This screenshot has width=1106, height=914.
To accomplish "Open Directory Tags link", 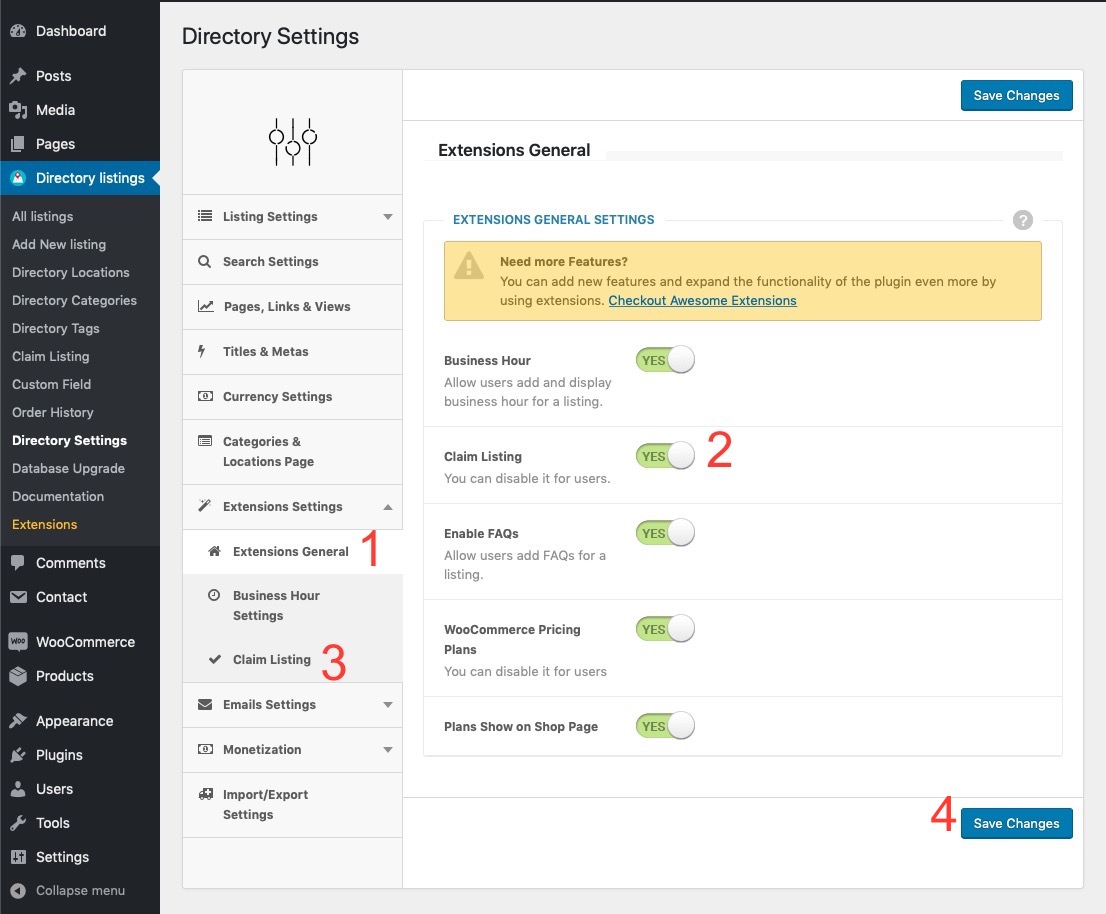I will 56,329.
